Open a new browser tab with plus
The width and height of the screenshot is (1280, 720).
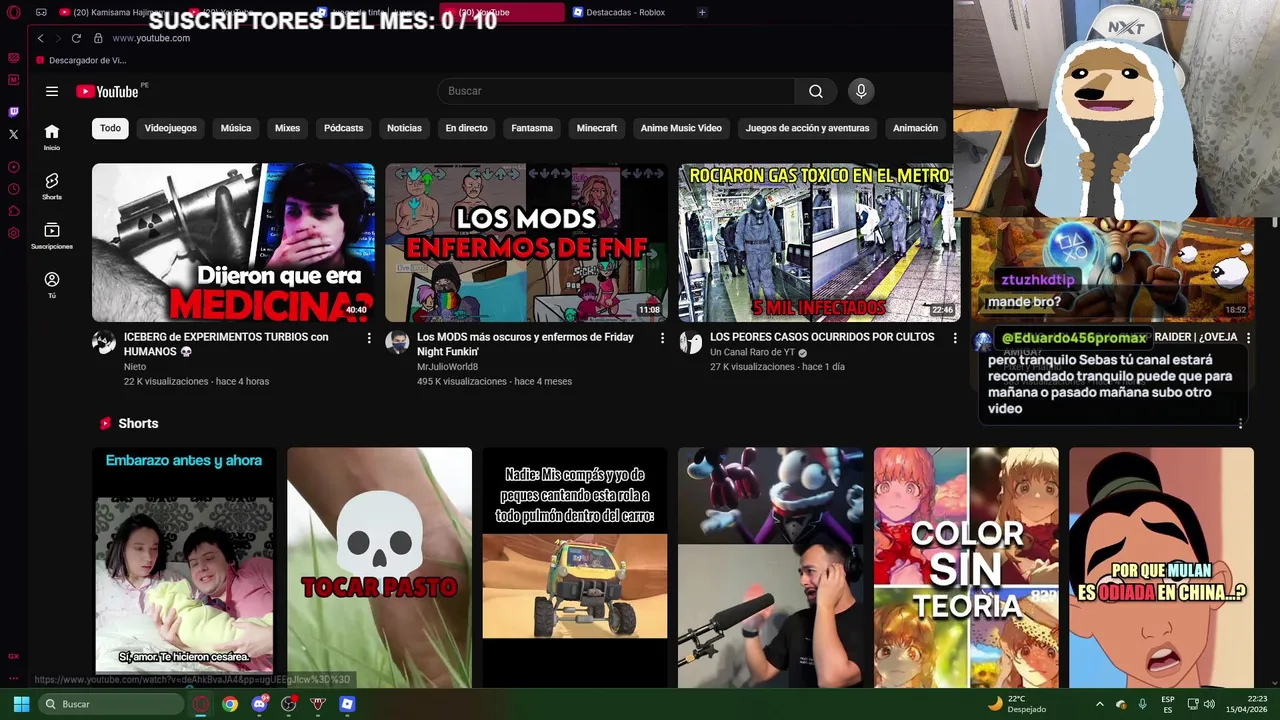coord(702,12)
